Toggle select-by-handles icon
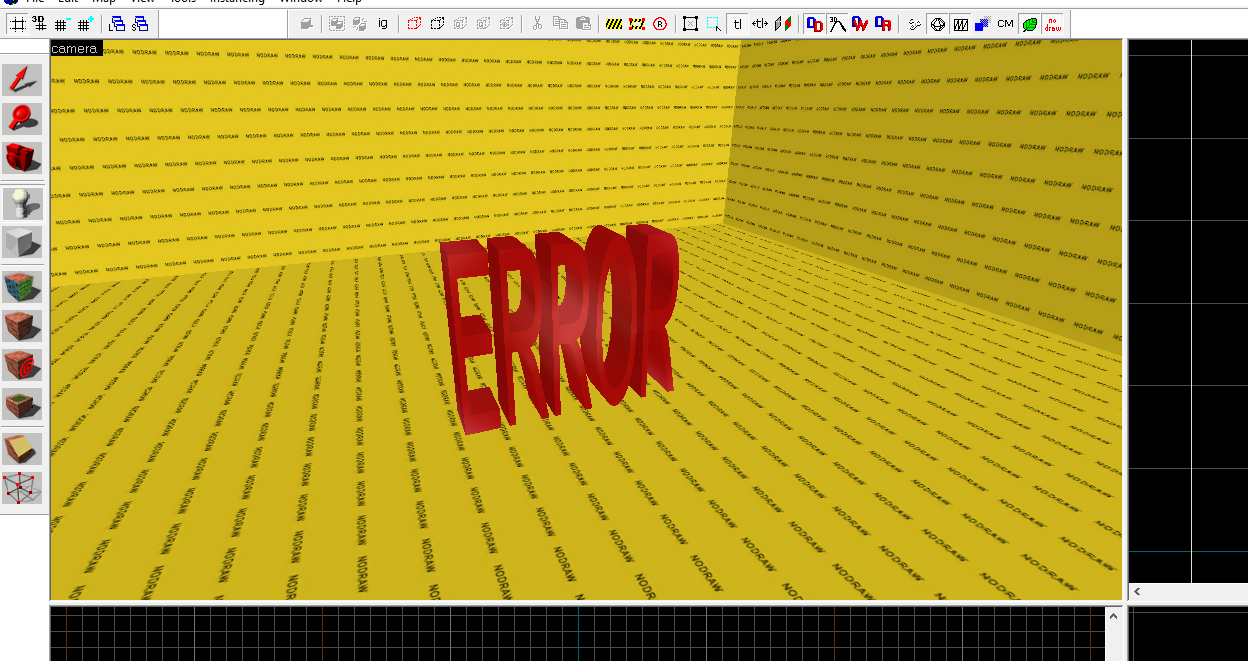The height and width of the screenshot is (661, 1248). pos(691,24)
